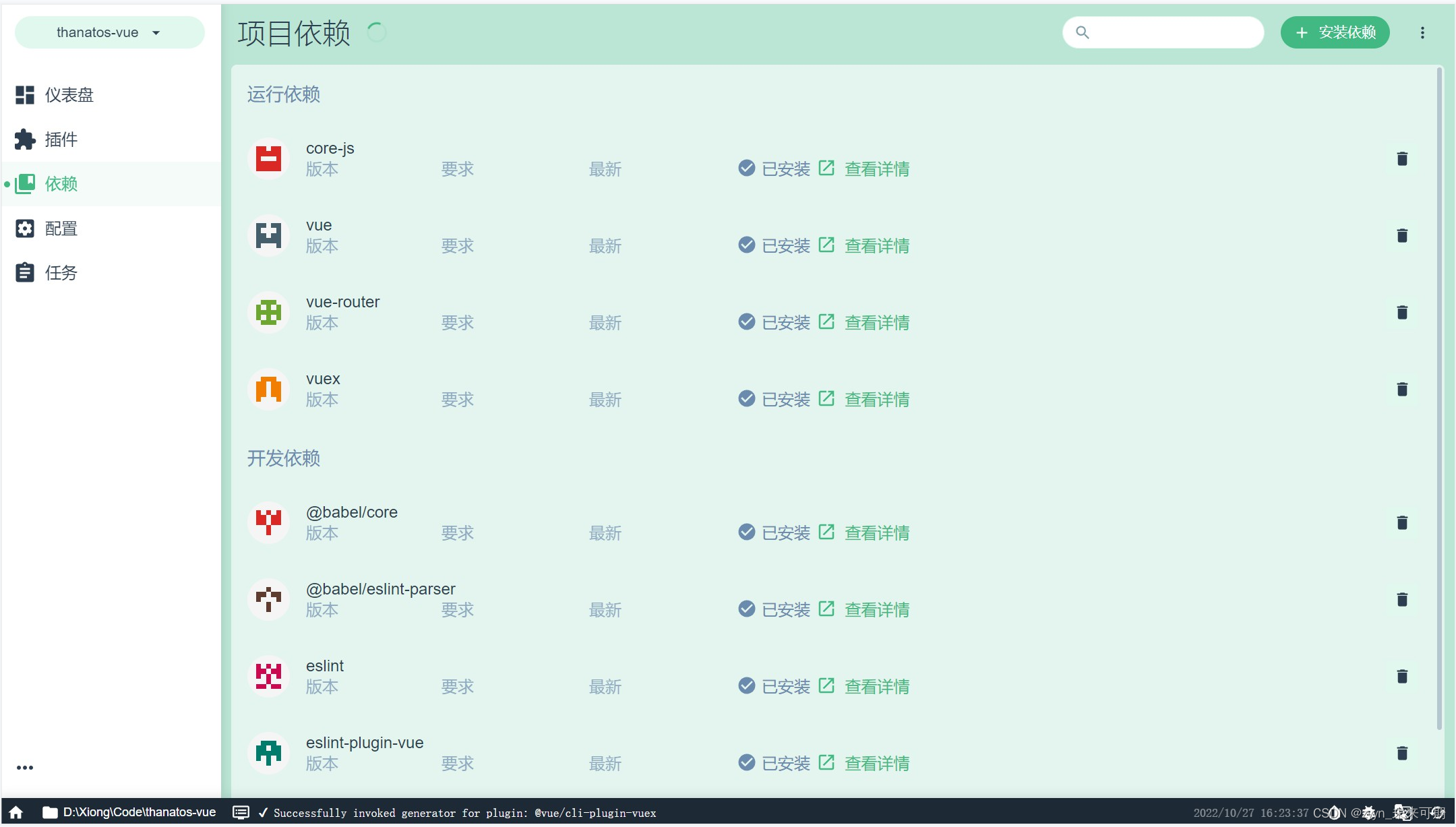
Task: Open 查看详情 link for vue
Action: click(x=864, y=245)
